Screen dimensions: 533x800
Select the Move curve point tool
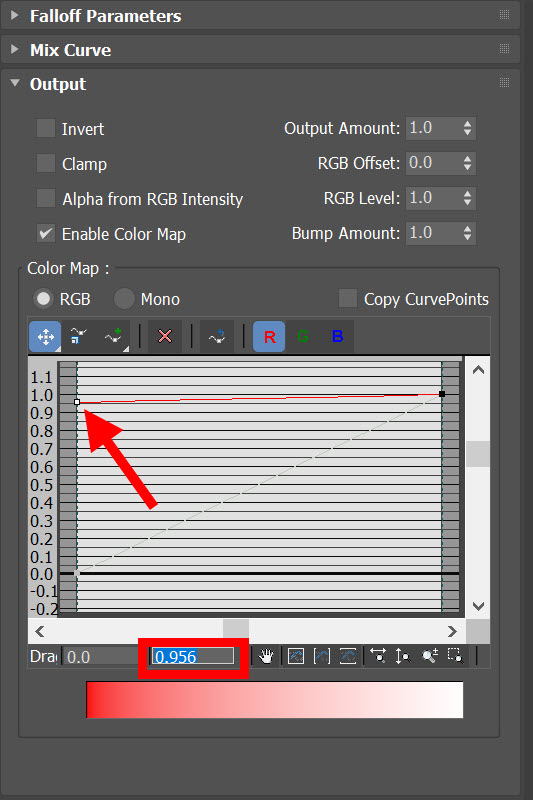point(45,337)
